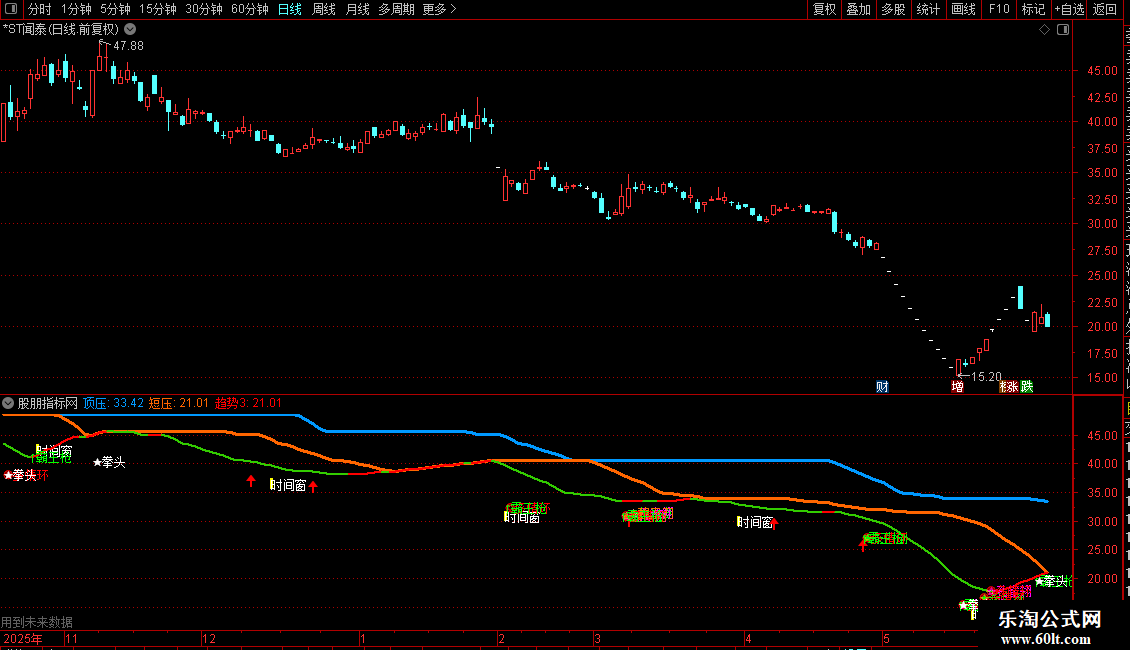The image size is (1130, 650).
Task: Click the 15.20 low price label
Action: 987,377
